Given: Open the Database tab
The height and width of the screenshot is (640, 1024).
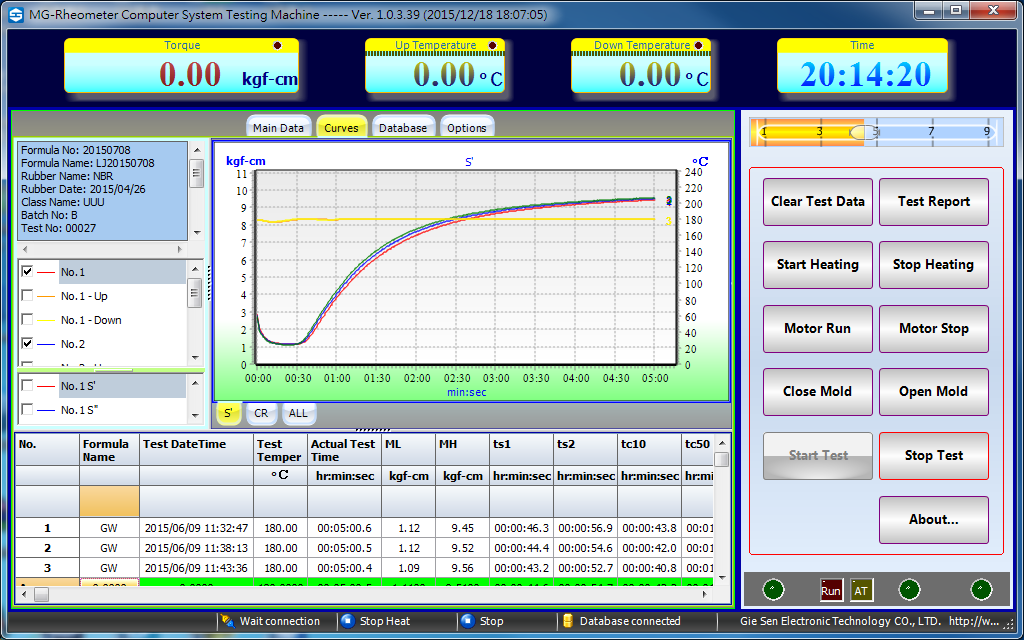Looking at the screenshot, I should coord(402,128).
